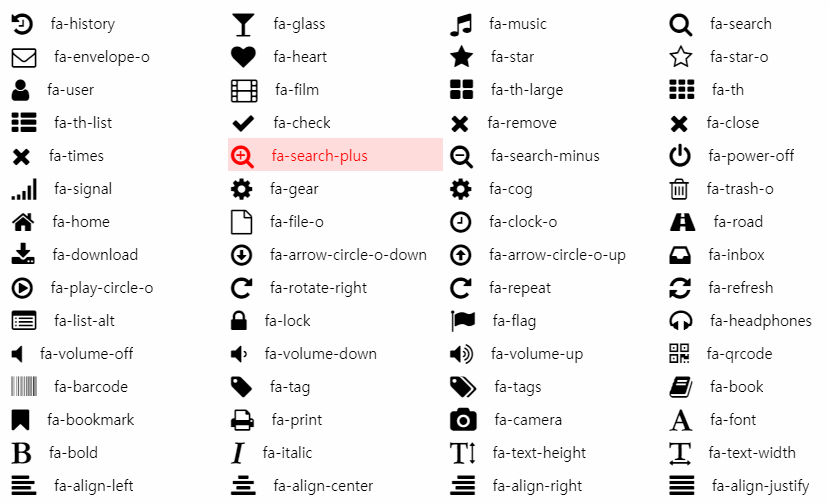
Task: Select the fa-flag icon
Action: click(x=462, y=321)
